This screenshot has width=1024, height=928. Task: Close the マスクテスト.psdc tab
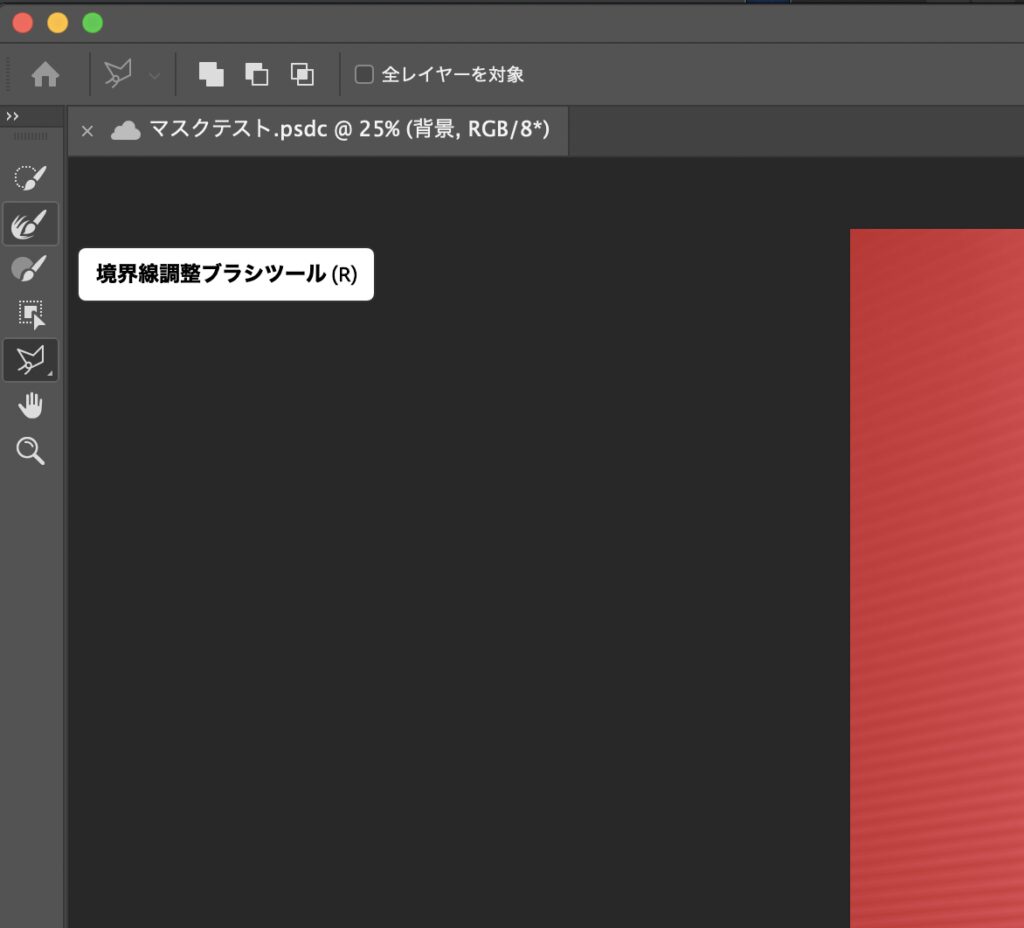point(87,131)
